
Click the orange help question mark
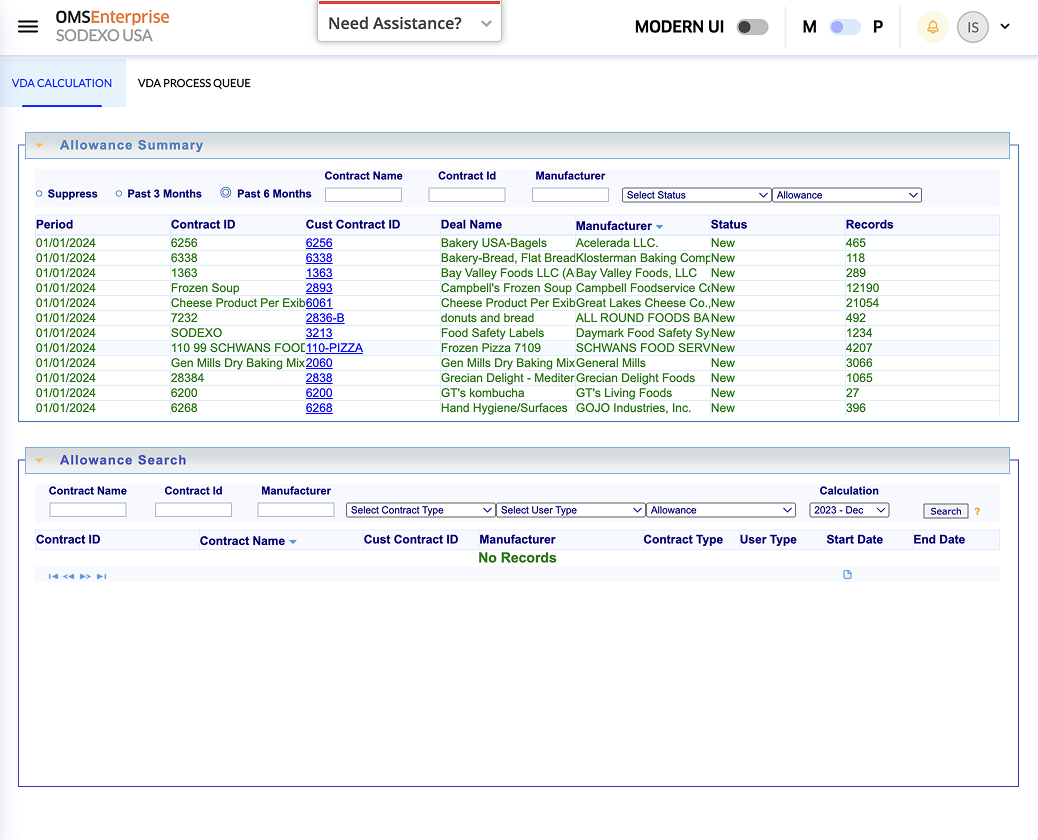tap(977, 511)
